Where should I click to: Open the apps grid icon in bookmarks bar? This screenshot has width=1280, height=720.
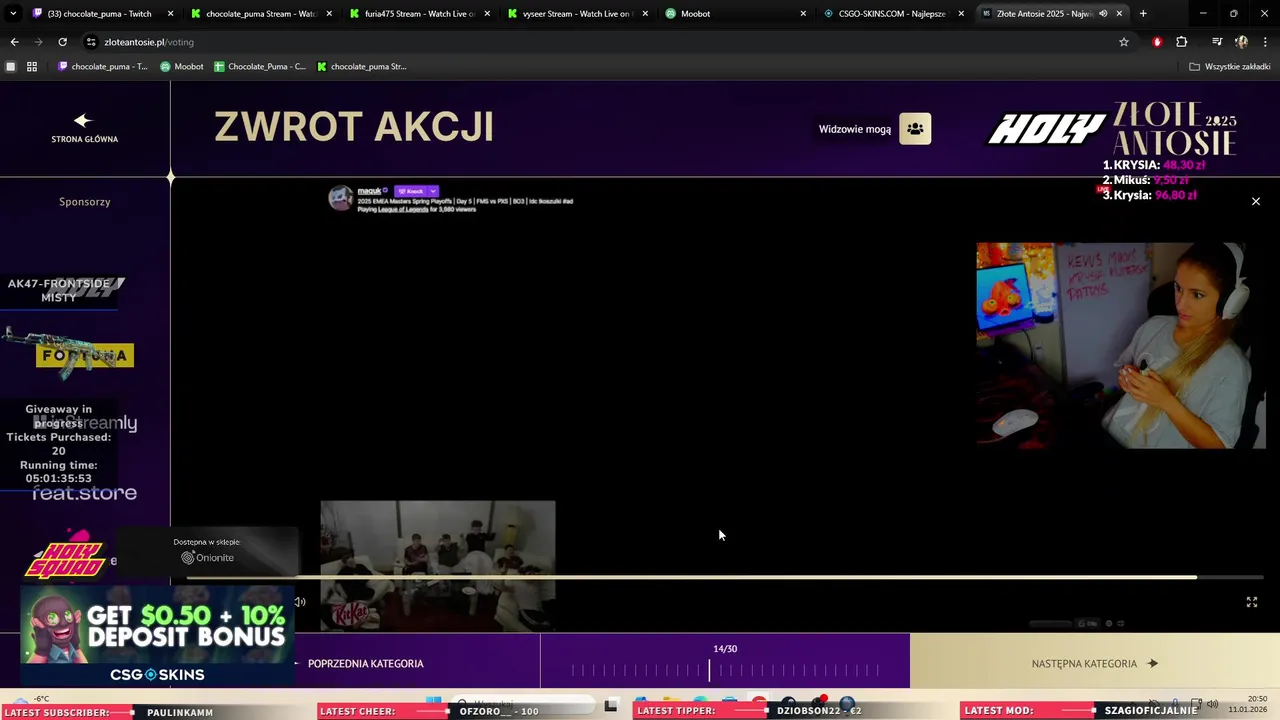[32, 66]
